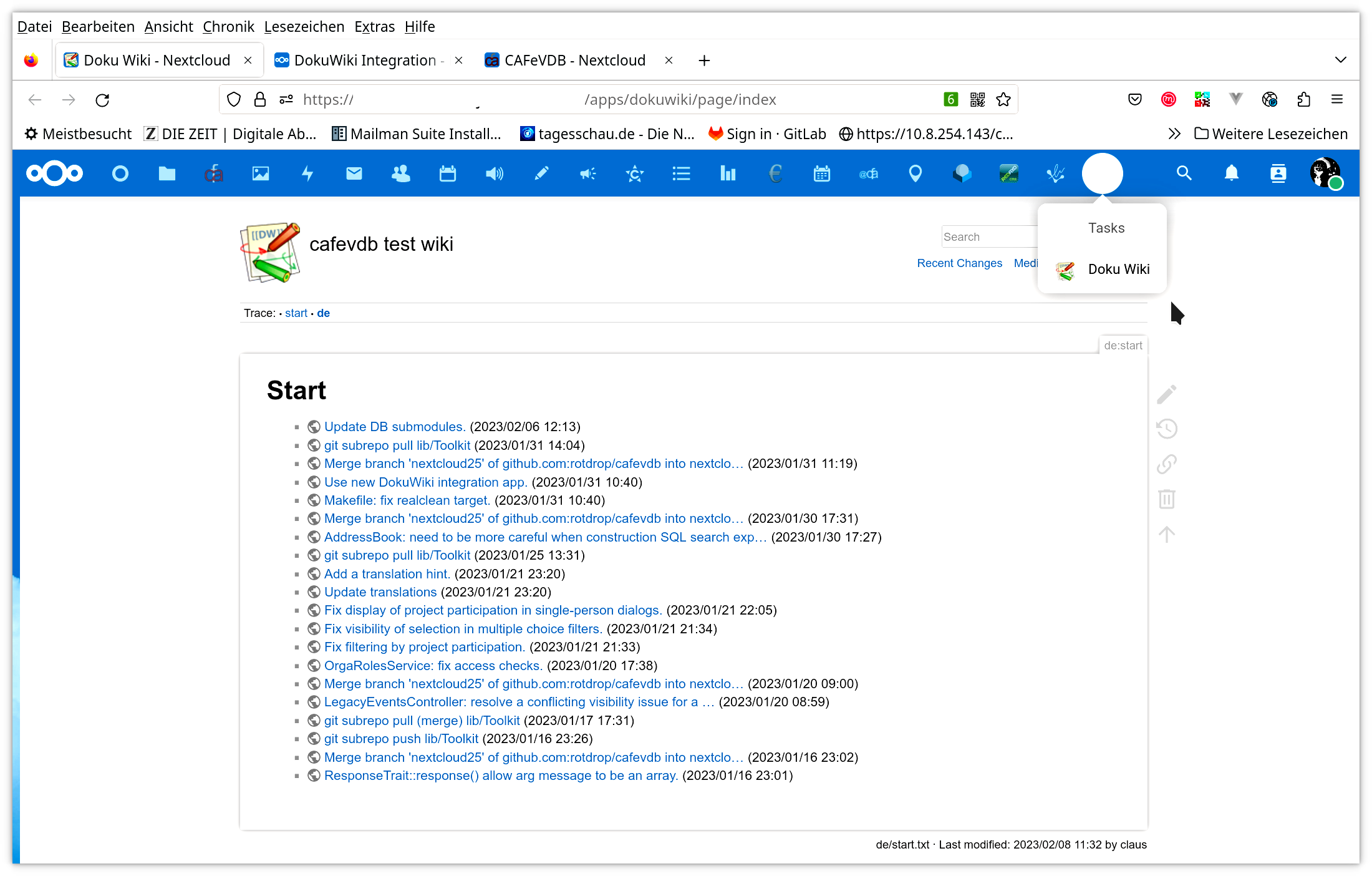Expand the list all tabs chevron
Viewport: 1372px width, 876px height.
tap(1340, 60)
